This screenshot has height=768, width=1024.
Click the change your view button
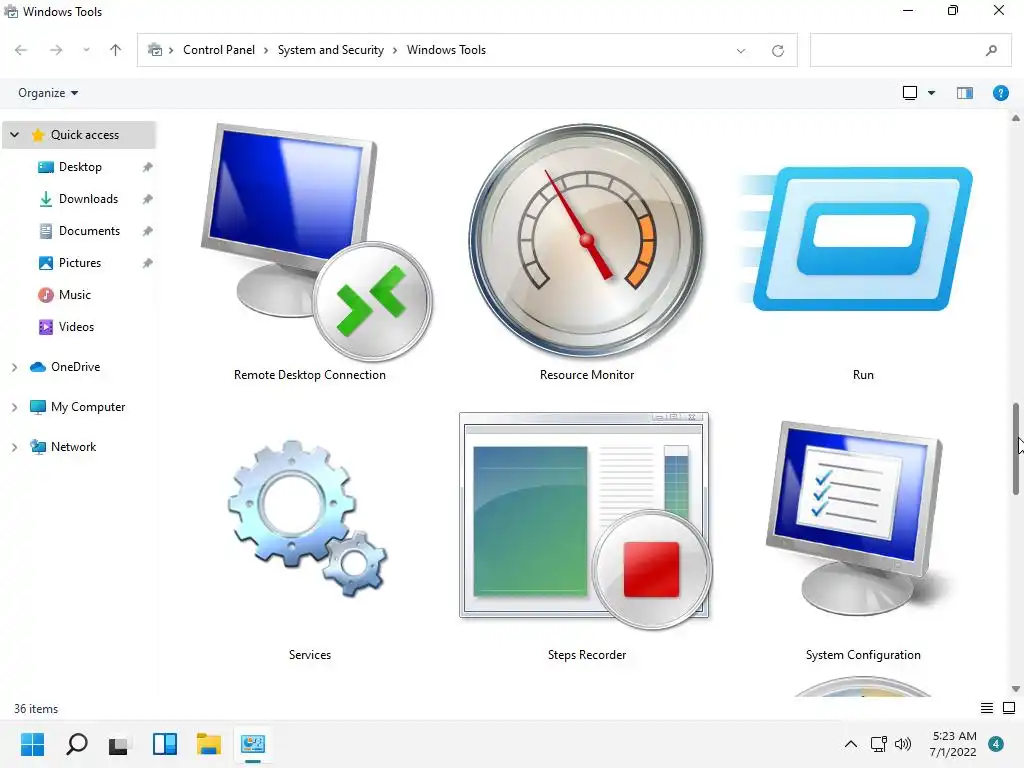tap(910, 93)
